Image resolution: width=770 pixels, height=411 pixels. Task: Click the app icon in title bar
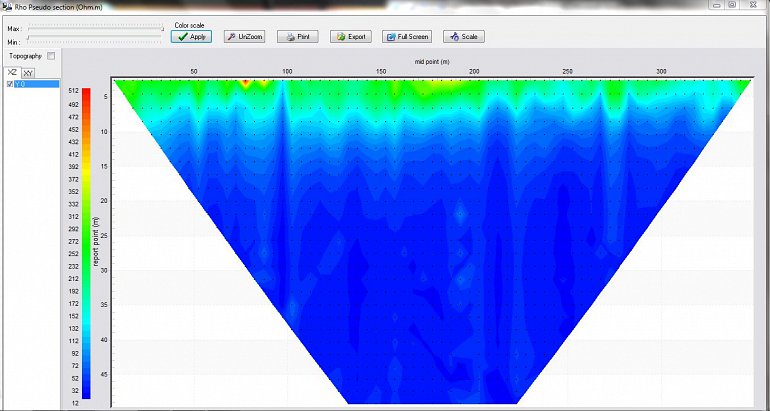click(x=6, y=6)
